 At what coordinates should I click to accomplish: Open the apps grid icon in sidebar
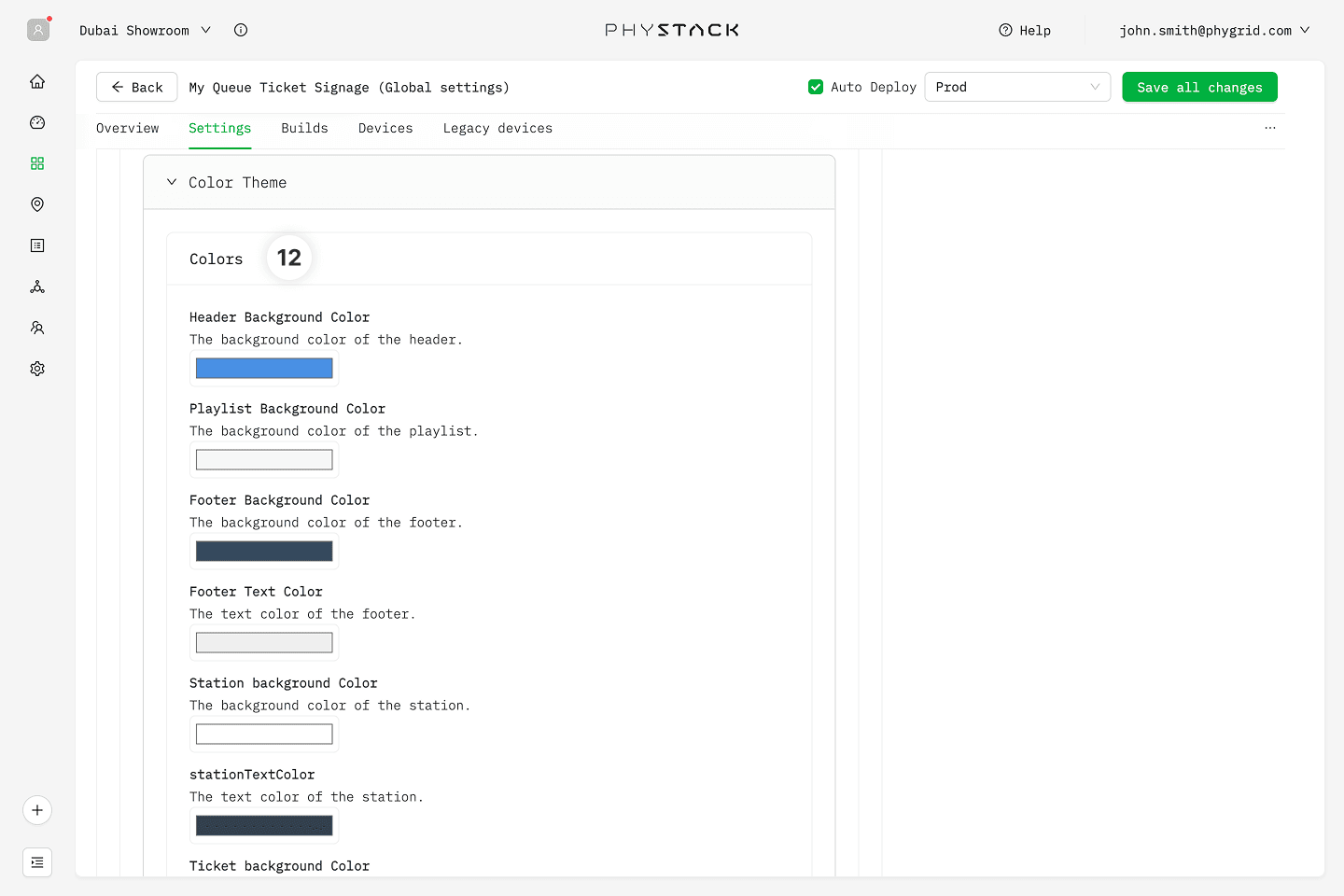[x=37, y=163]
